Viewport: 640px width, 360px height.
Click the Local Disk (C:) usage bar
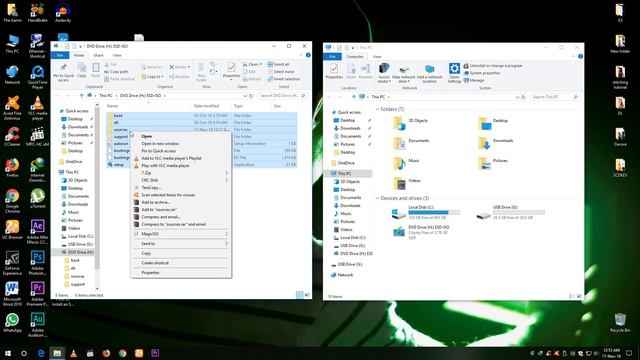tap(434, 213)
